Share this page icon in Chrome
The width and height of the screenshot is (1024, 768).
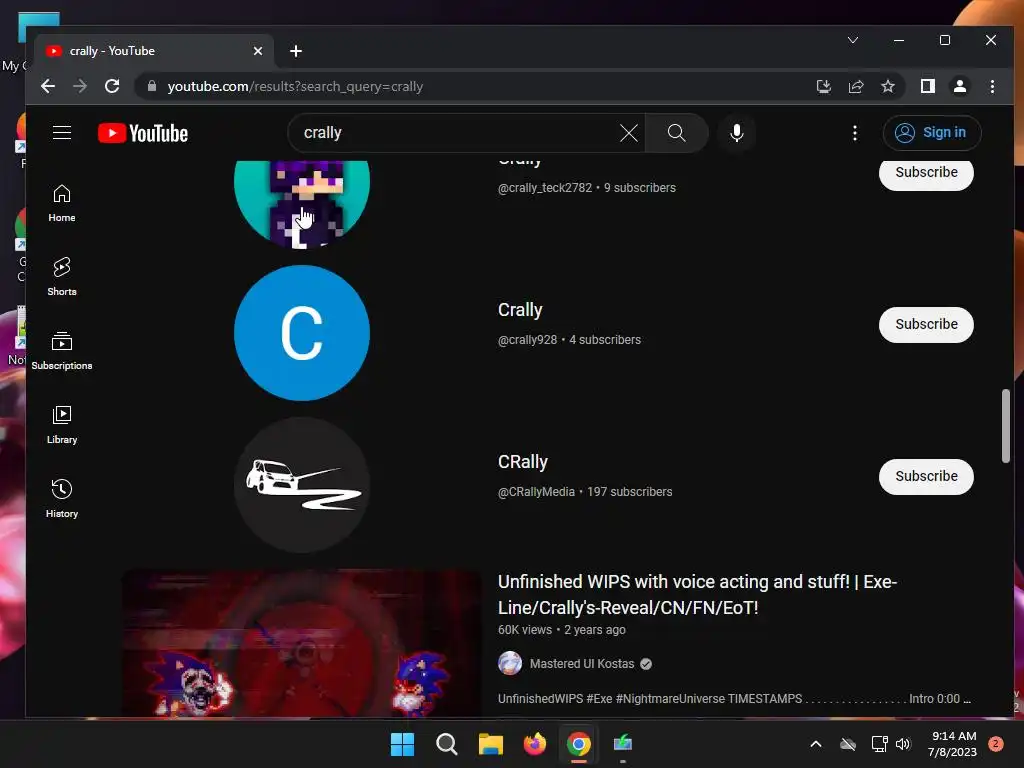pos(856,86)
